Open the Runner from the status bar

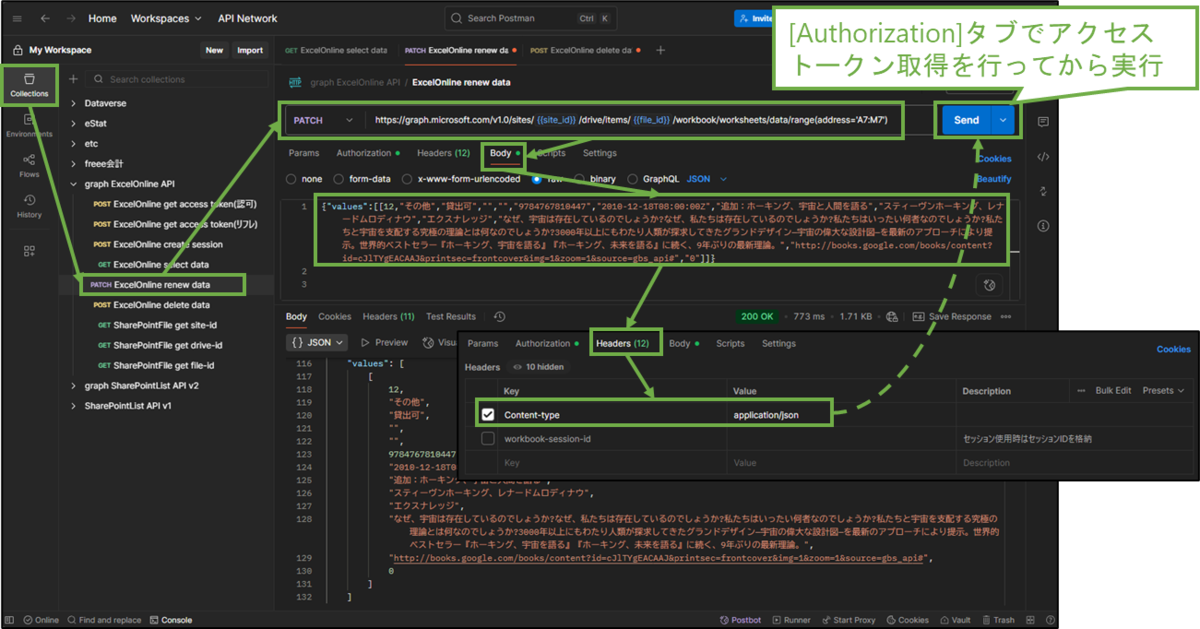click(x=790, y=620)
